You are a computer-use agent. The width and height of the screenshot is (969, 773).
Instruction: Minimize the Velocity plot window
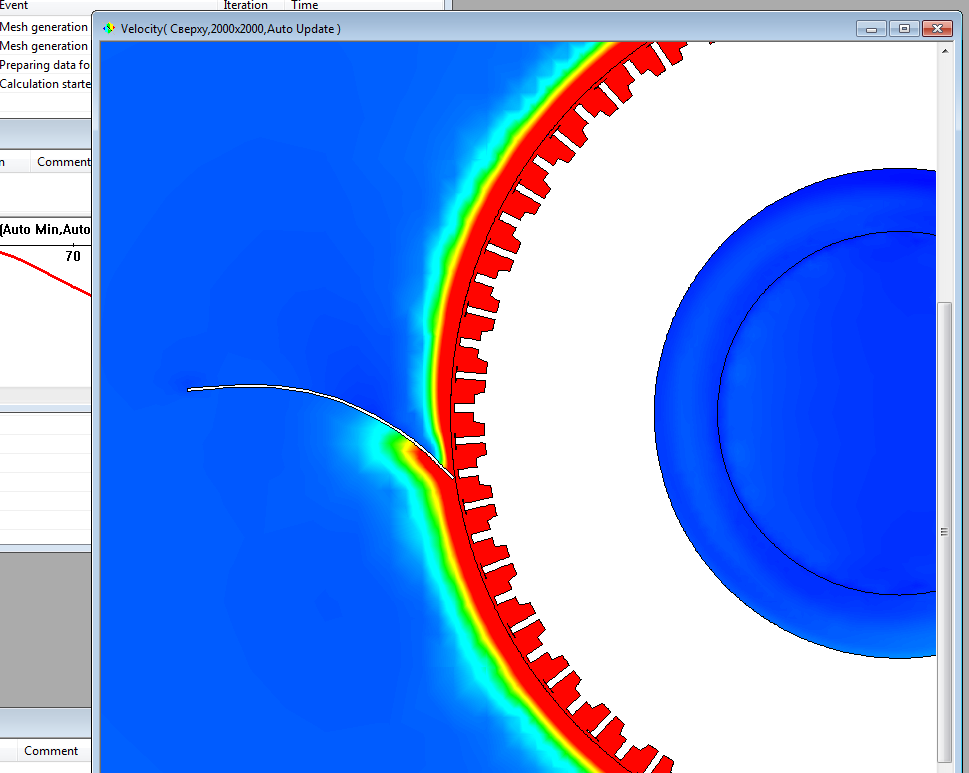tap(872, 29)
